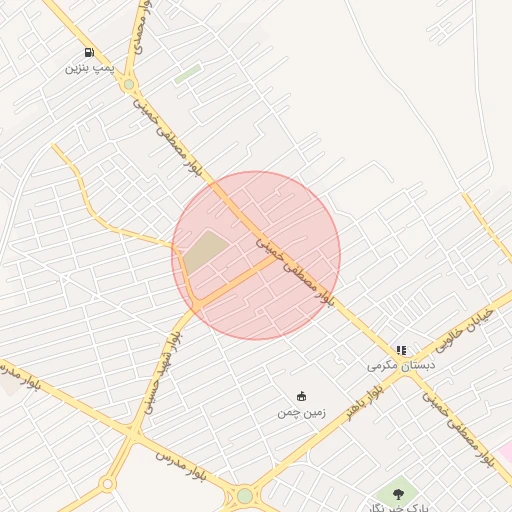The width and height of the screenshot is (512, 512).
Task: Click the زمین چمن text label
Action: [301, 413]
